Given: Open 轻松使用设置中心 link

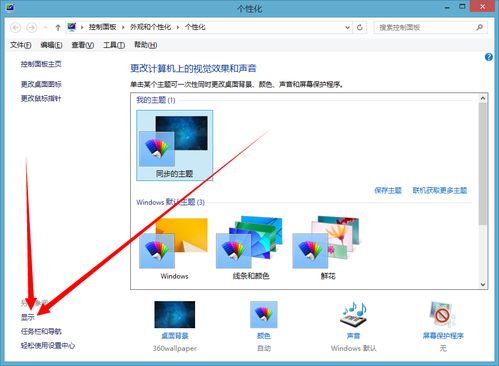Looking at the screenshot, I should (48, 346).
